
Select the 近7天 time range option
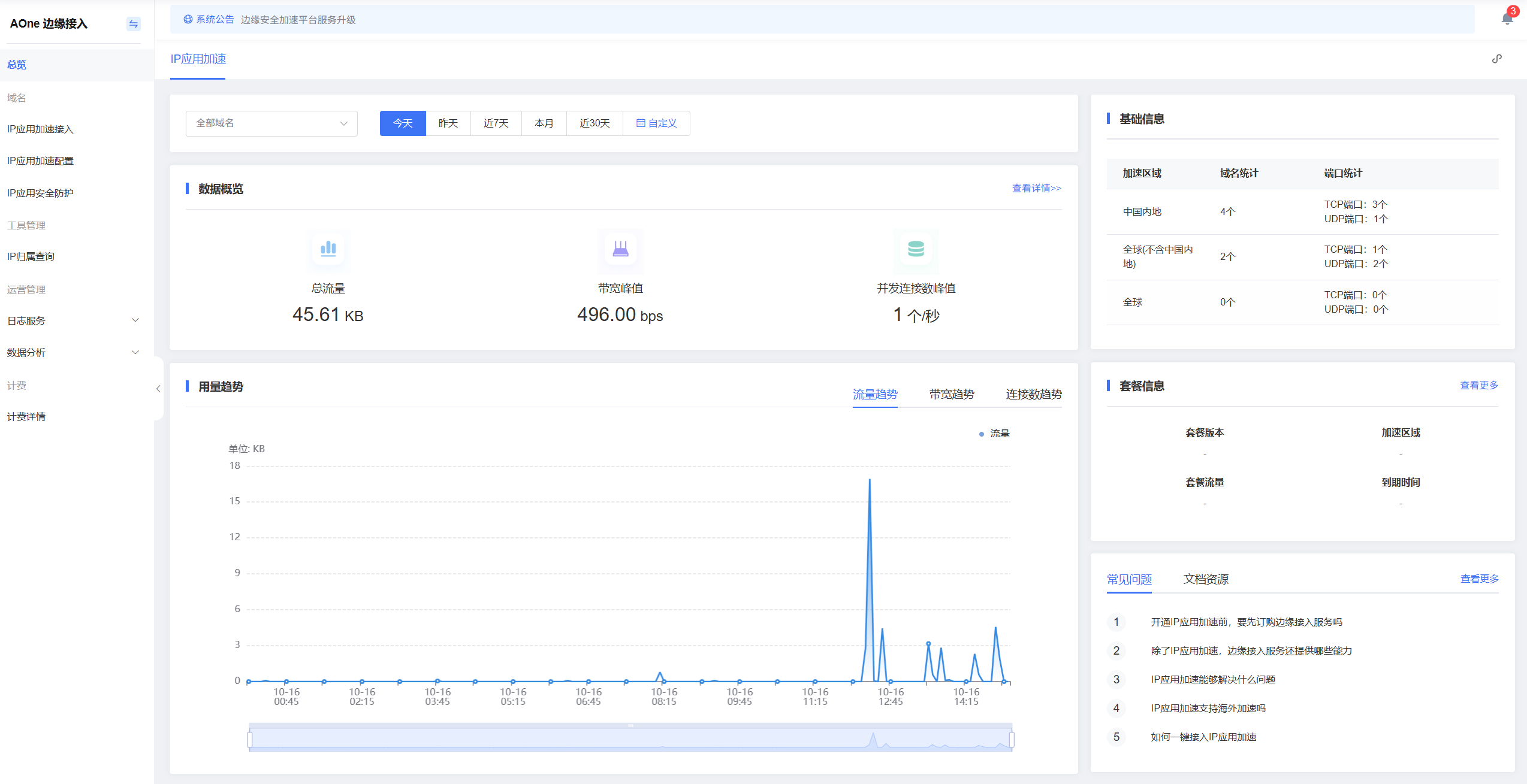pos(496,123)
